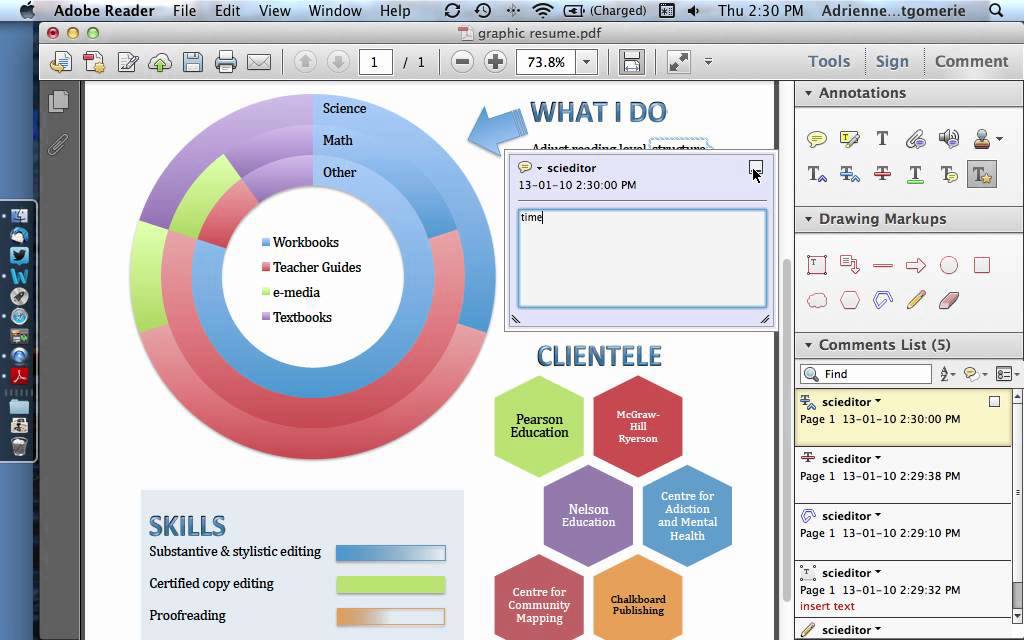
Task: Click the Save file toolbar icon
Action: tap(193, 62)
